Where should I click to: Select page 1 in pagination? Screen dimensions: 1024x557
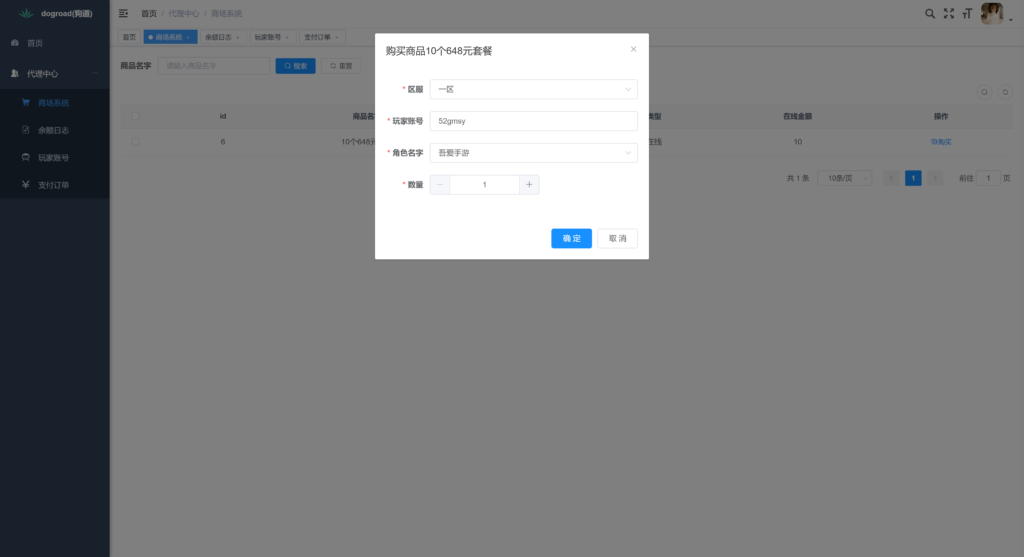913,178
